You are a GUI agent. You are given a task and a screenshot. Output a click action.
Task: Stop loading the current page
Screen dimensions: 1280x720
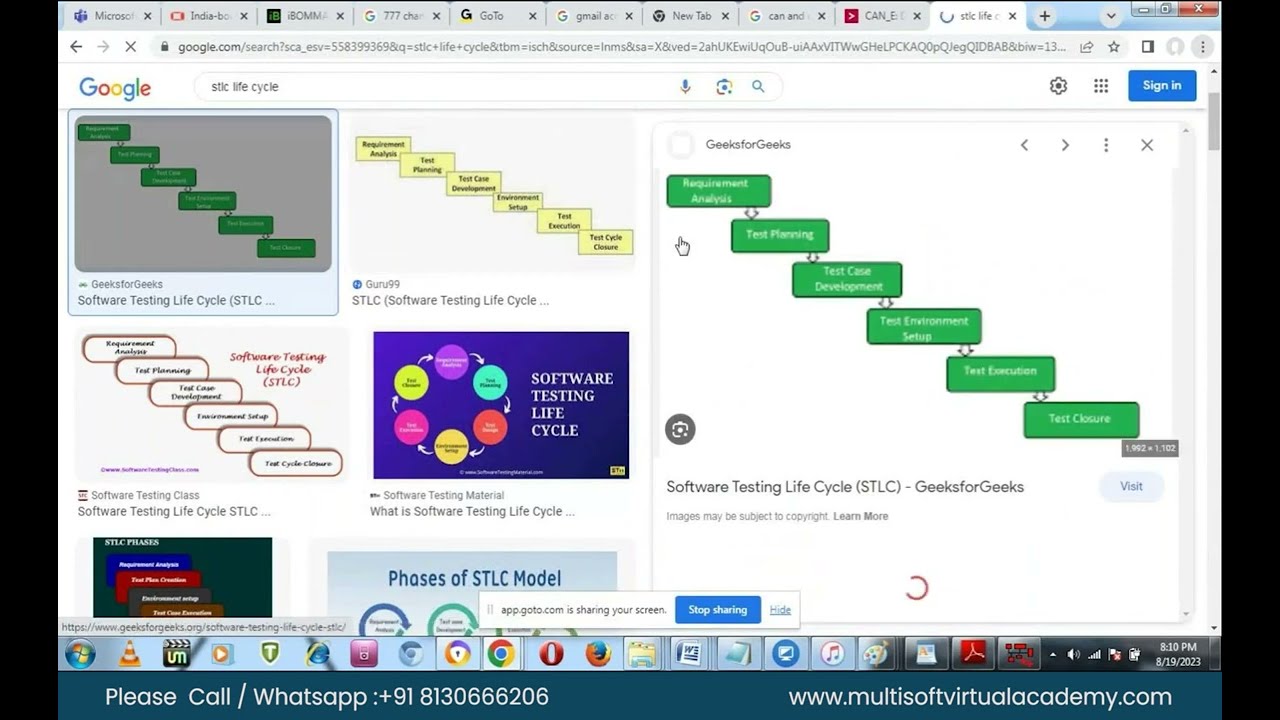(132, 47)
